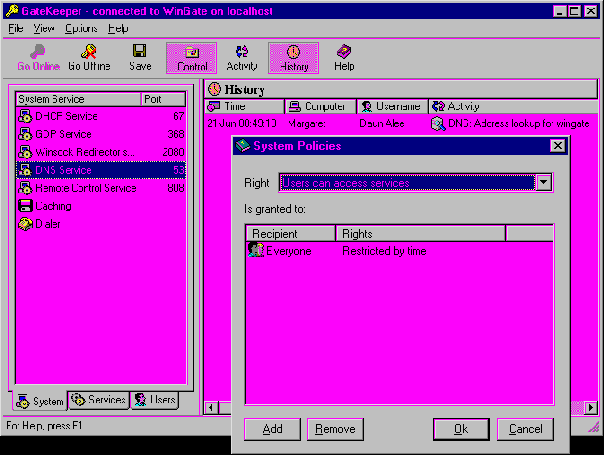This screenshot has height=455, width=604.
Task: Select the Everyone recipient icon
Action: coord(256,250)
